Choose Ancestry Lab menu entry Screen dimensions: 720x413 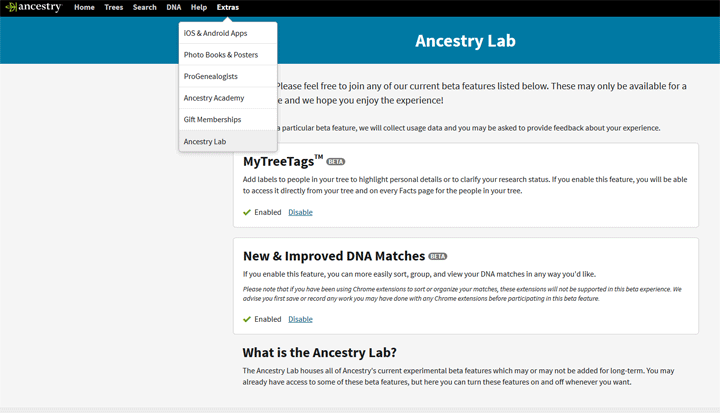coord(228,141)
